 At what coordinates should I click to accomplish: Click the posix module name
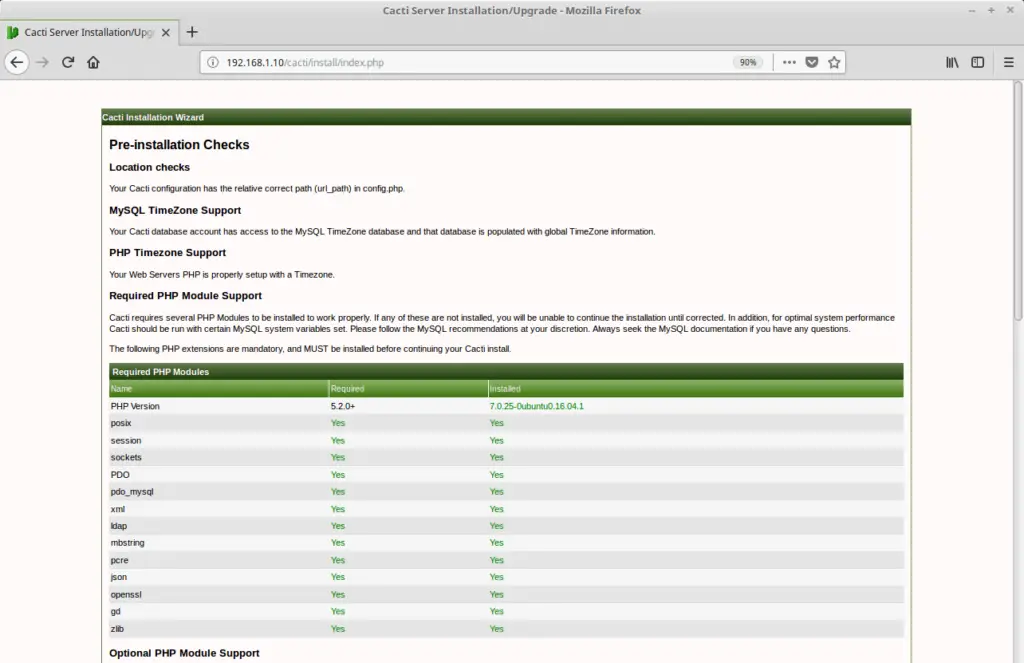pyautogui.click(x=121, y=423)
